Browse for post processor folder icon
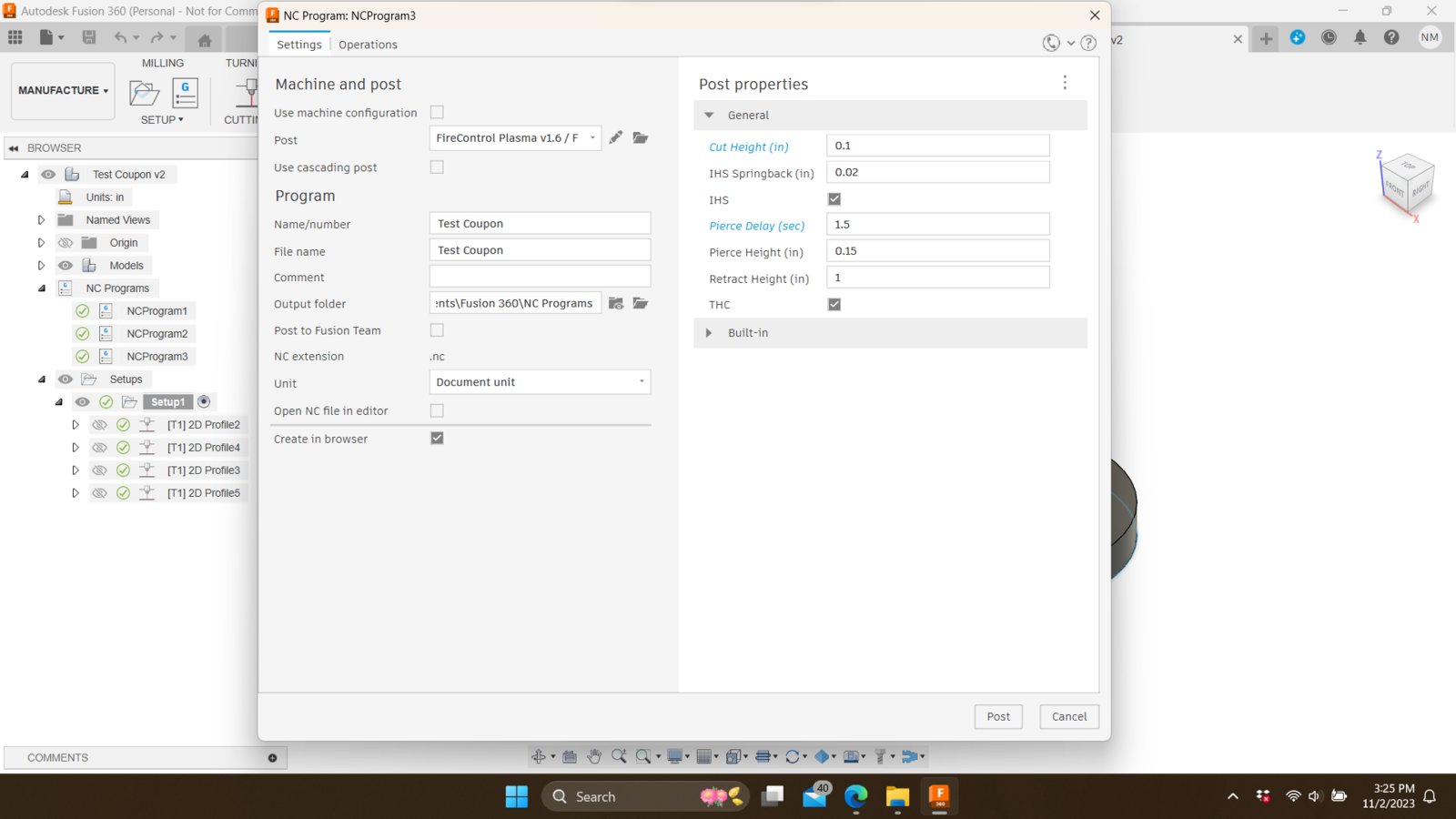This screenshot has height=819, width=1456. pyautogui.click(x=641, y=137)
